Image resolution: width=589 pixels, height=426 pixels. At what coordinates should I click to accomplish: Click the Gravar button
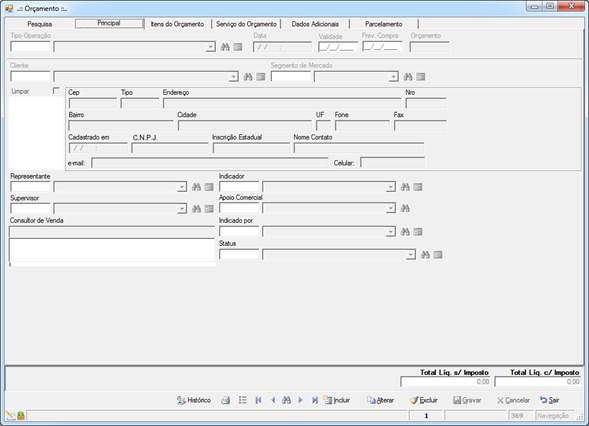[467, 400]
